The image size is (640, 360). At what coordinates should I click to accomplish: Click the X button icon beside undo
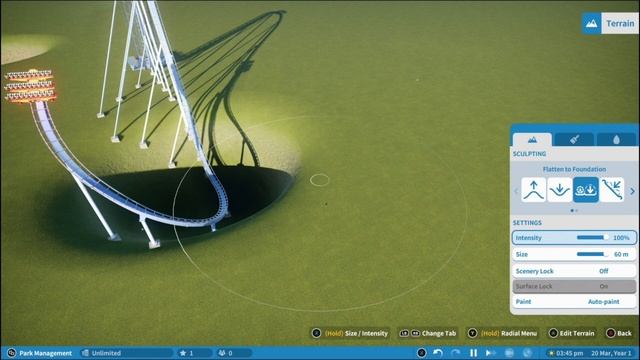[422, 353]
